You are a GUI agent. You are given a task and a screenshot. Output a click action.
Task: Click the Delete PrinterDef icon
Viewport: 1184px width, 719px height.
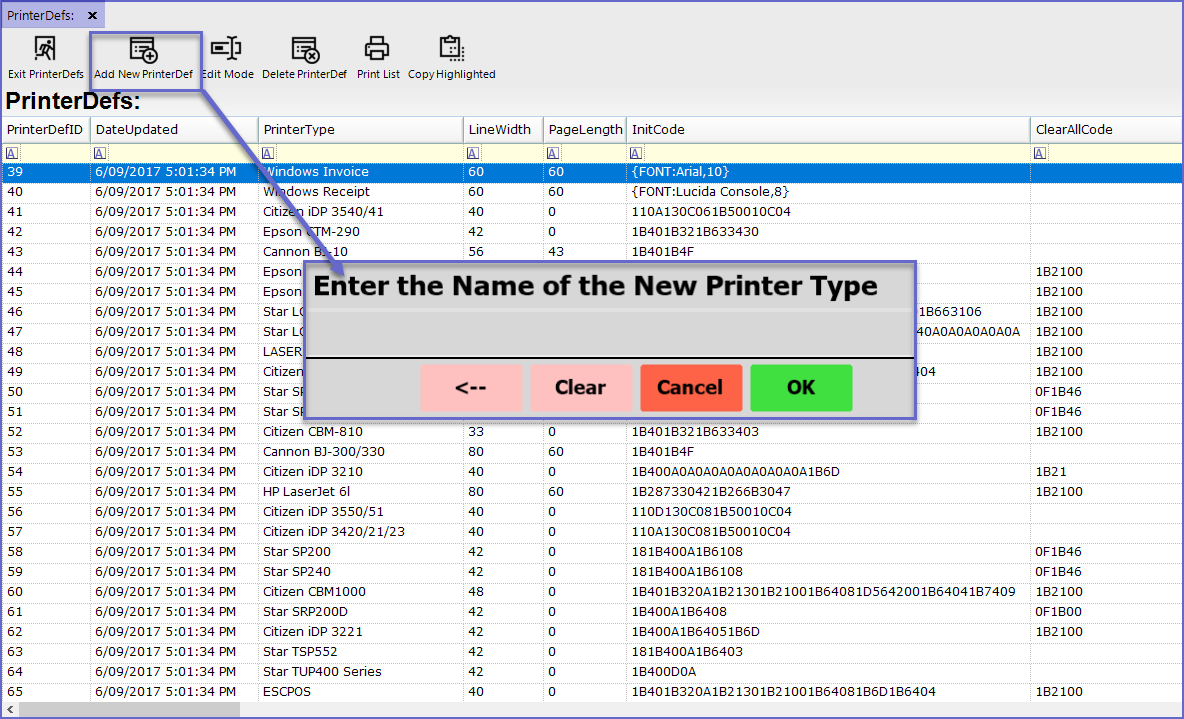click(x=304, y=49)
